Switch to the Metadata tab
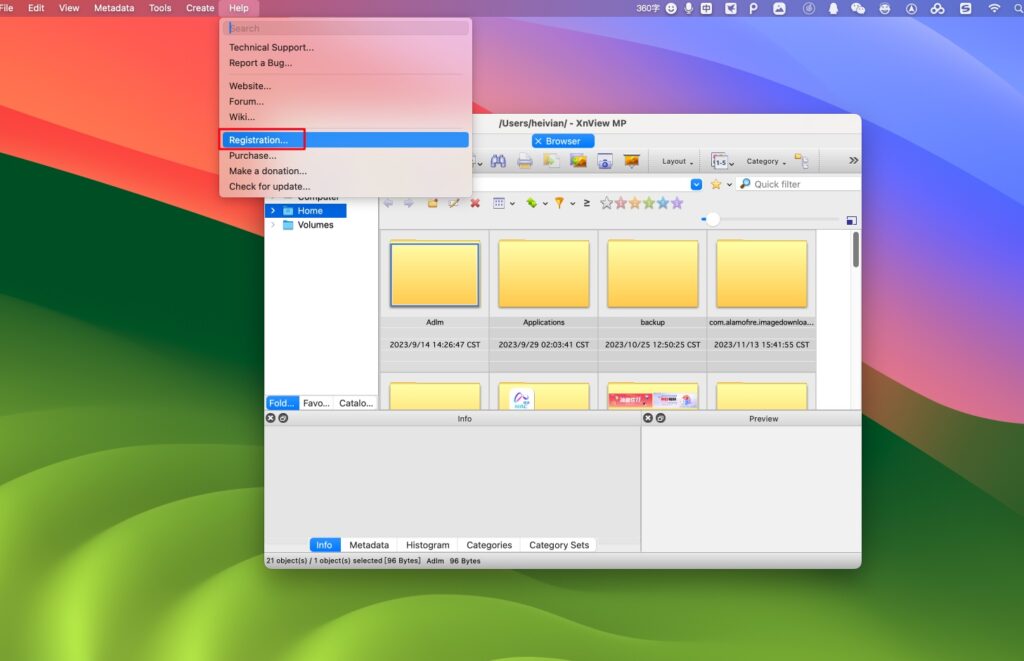1024x661 pixels. click(x=369, y=544)
